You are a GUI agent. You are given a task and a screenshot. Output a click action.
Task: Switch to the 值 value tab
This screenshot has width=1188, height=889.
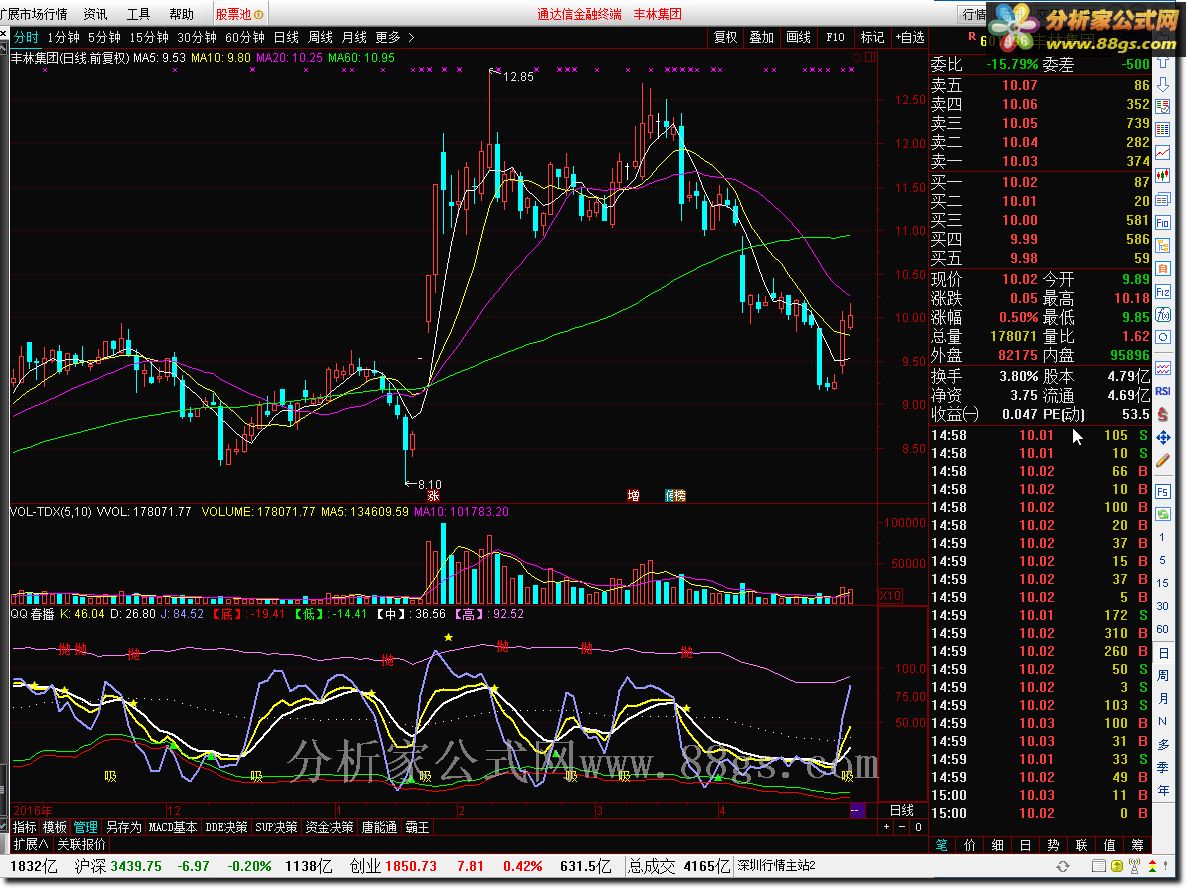coord(1109,845)
